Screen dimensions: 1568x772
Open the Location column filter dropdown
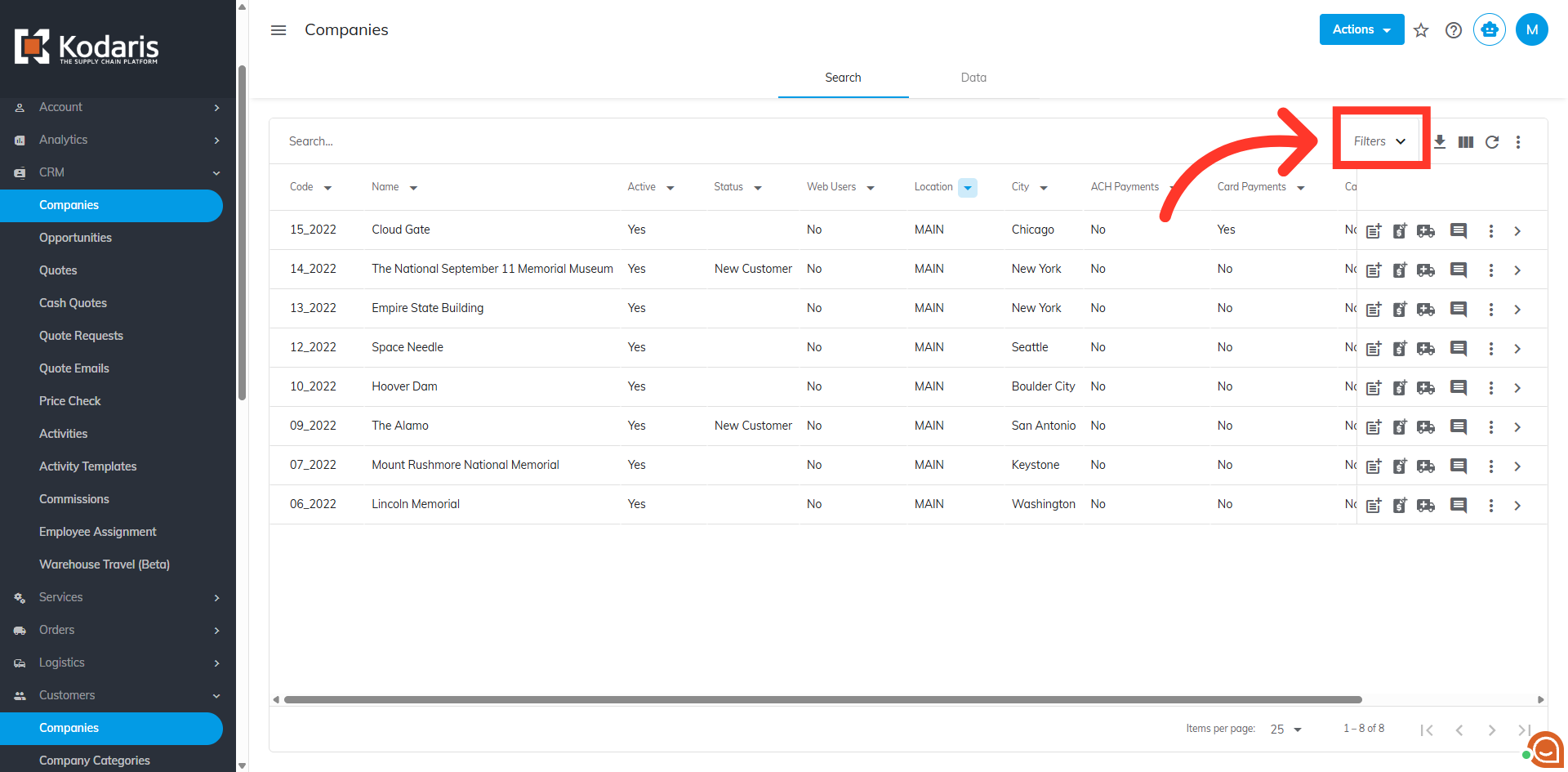pyautogui.click(x=968, y=188)
